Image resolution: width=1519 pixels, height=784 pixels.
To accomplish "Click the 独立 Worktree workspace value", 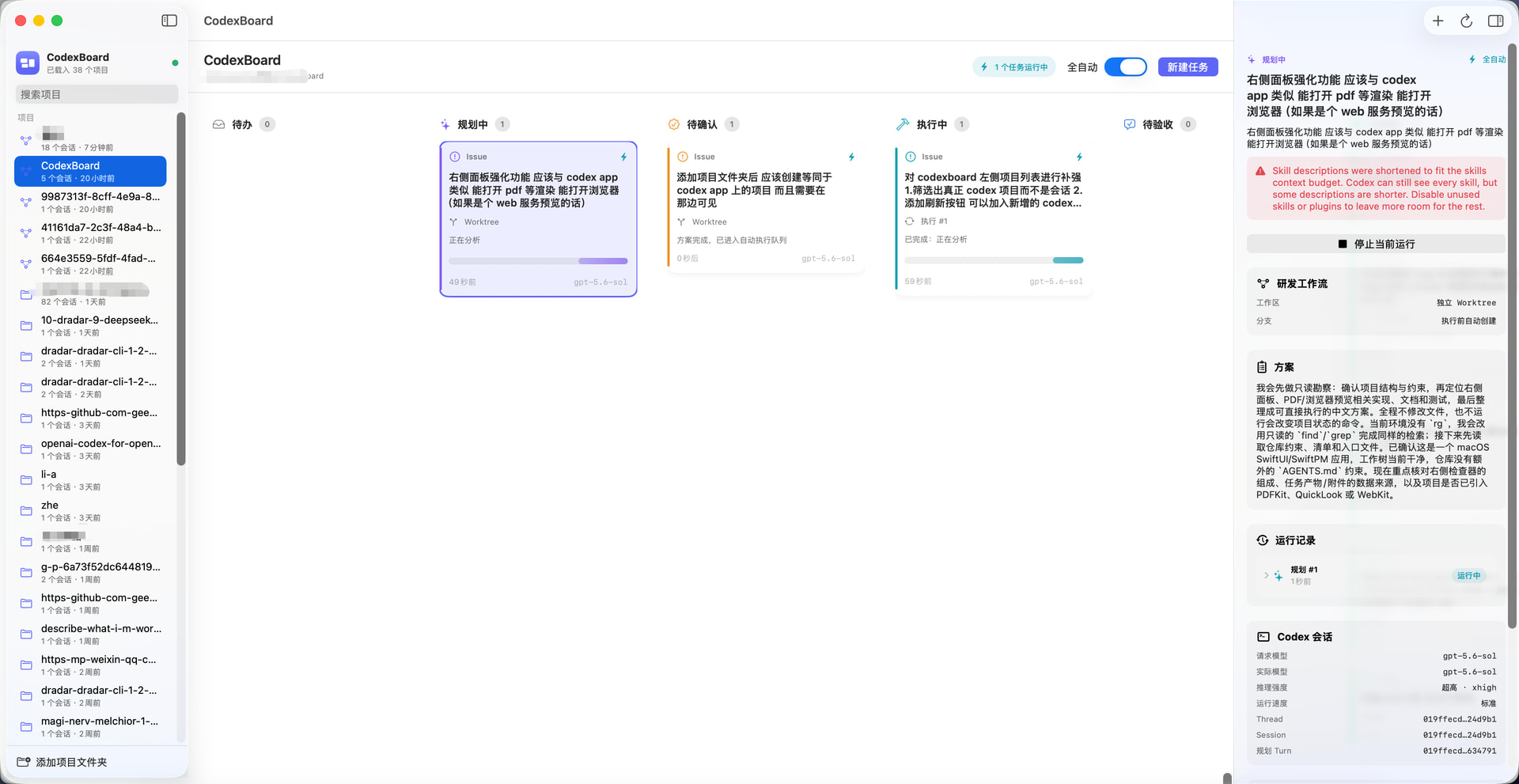I will point(1466,303).
